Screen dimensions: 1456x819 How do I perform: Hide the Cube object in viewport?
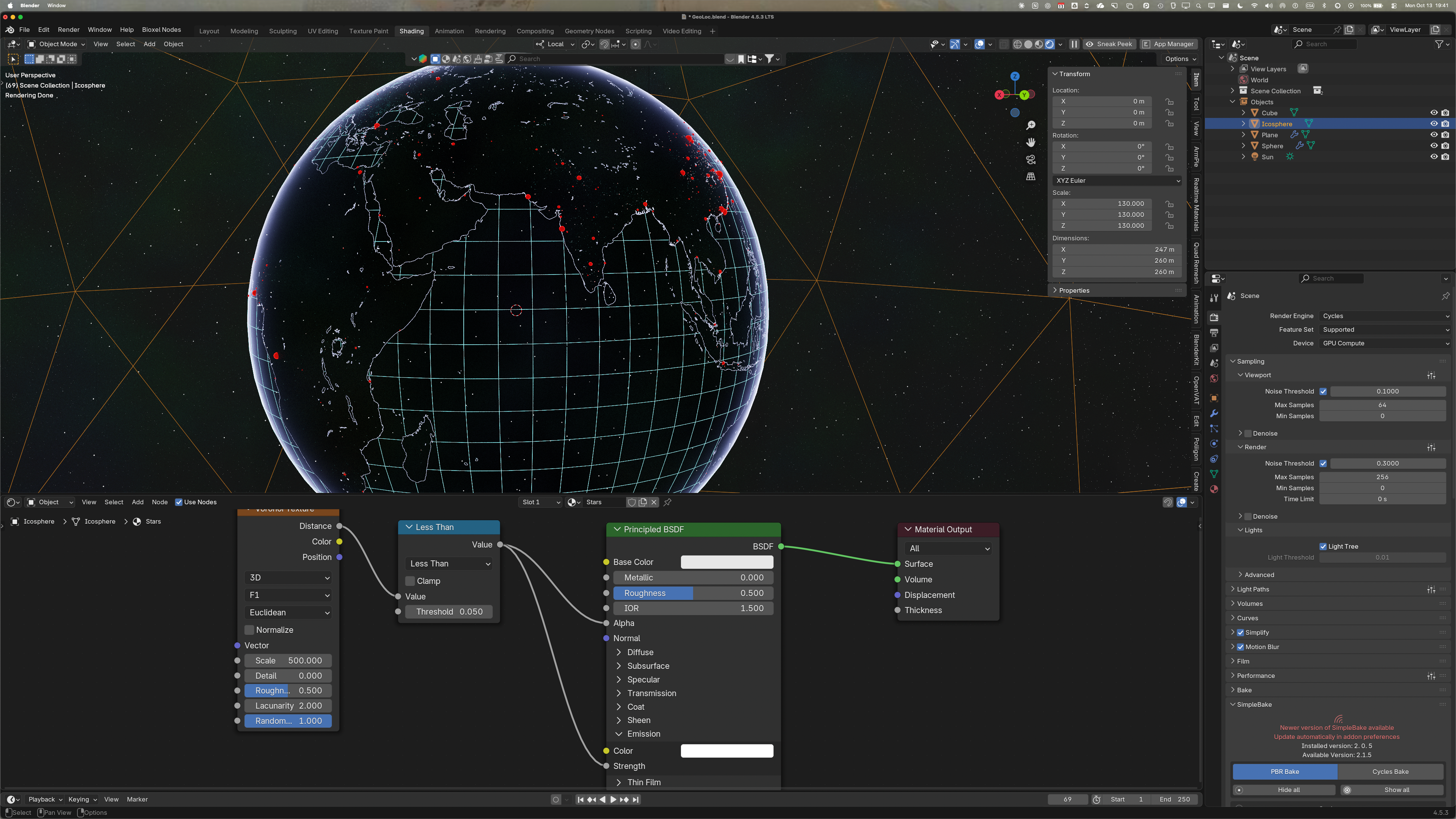(1433, 113)
